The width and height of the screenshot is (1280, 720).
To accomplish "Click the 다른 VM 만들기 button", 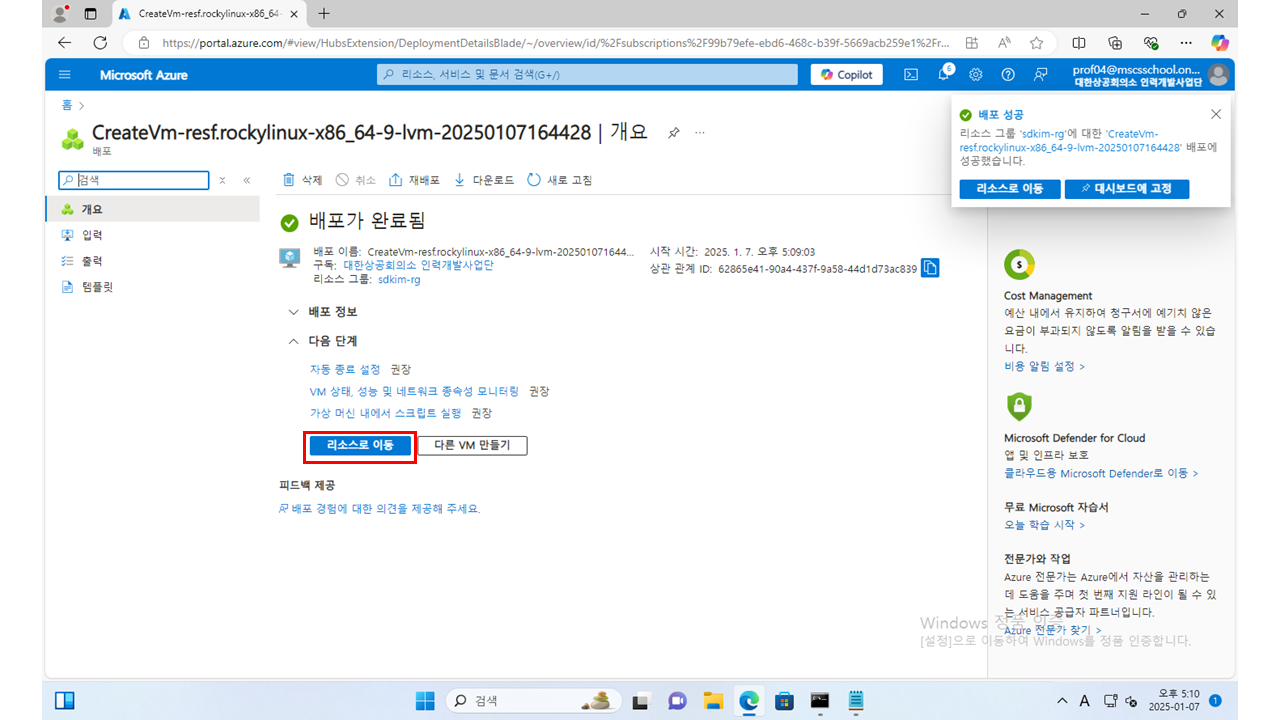I will pos(472,445).
